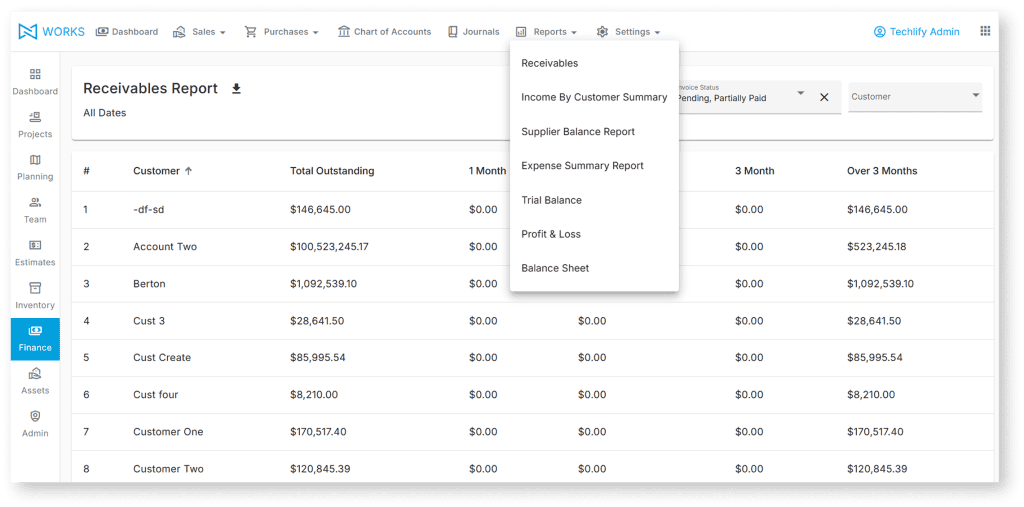Expand the Sales dropdown menu
Screen dimensions: 1024x507
point(223,32)
